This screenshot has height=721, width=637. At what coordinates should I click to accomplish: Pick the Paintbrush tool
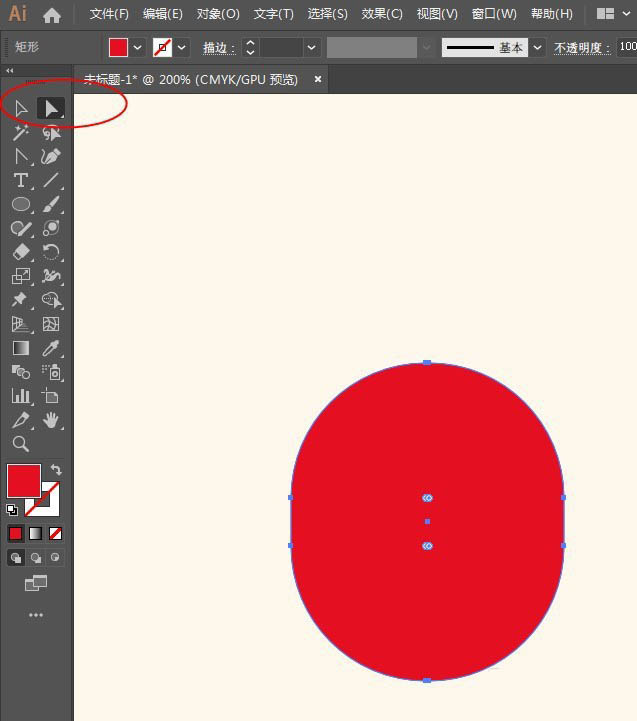(51, 204)
